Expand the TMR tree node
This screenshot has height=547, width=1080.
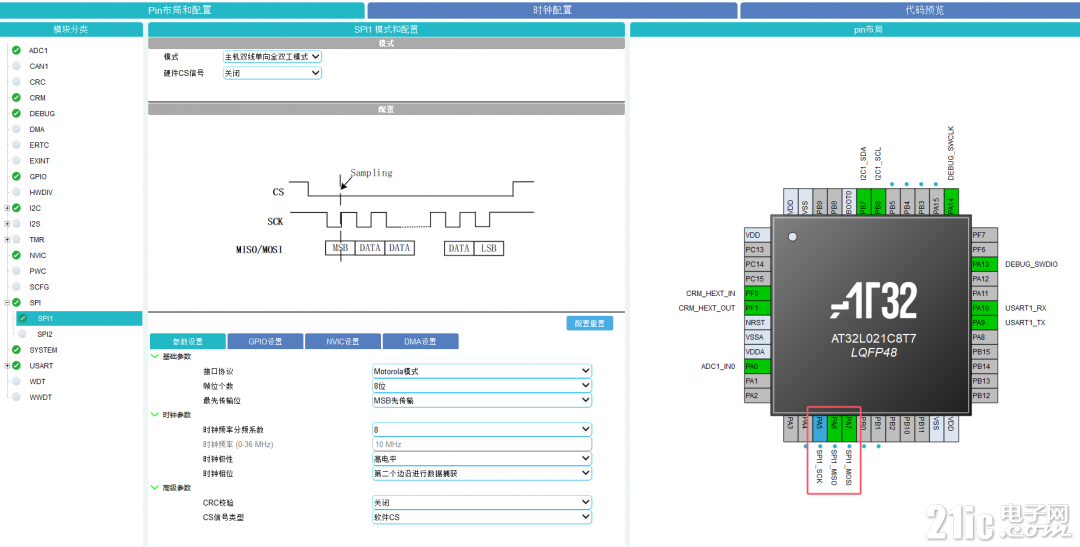7,240
